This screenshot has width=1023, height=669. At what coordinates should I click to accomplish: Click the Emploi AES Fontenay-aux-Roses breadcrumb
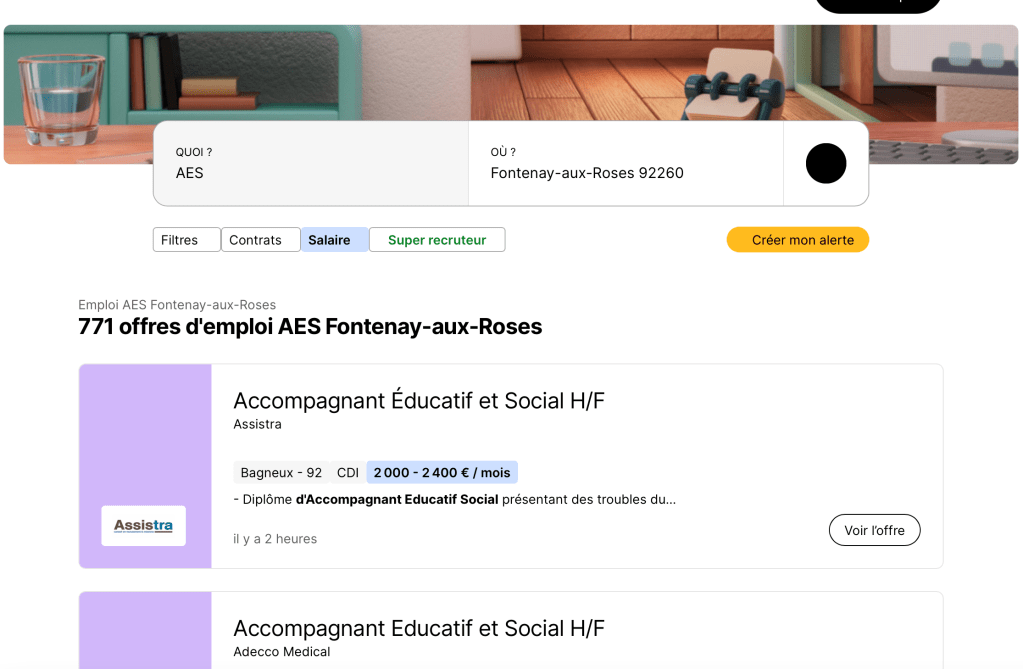pos(177,305)
